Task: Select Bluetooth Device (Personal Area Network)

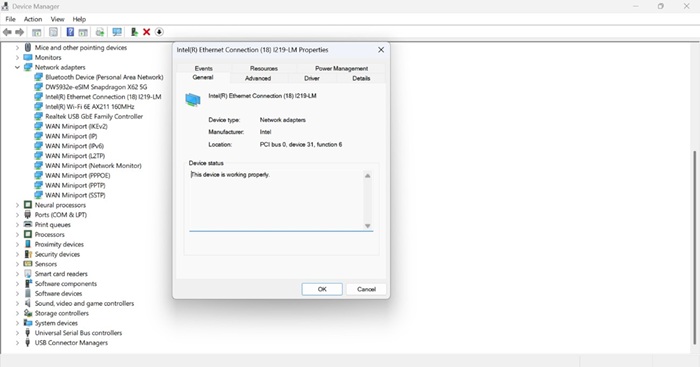Action: coord(104,77)
